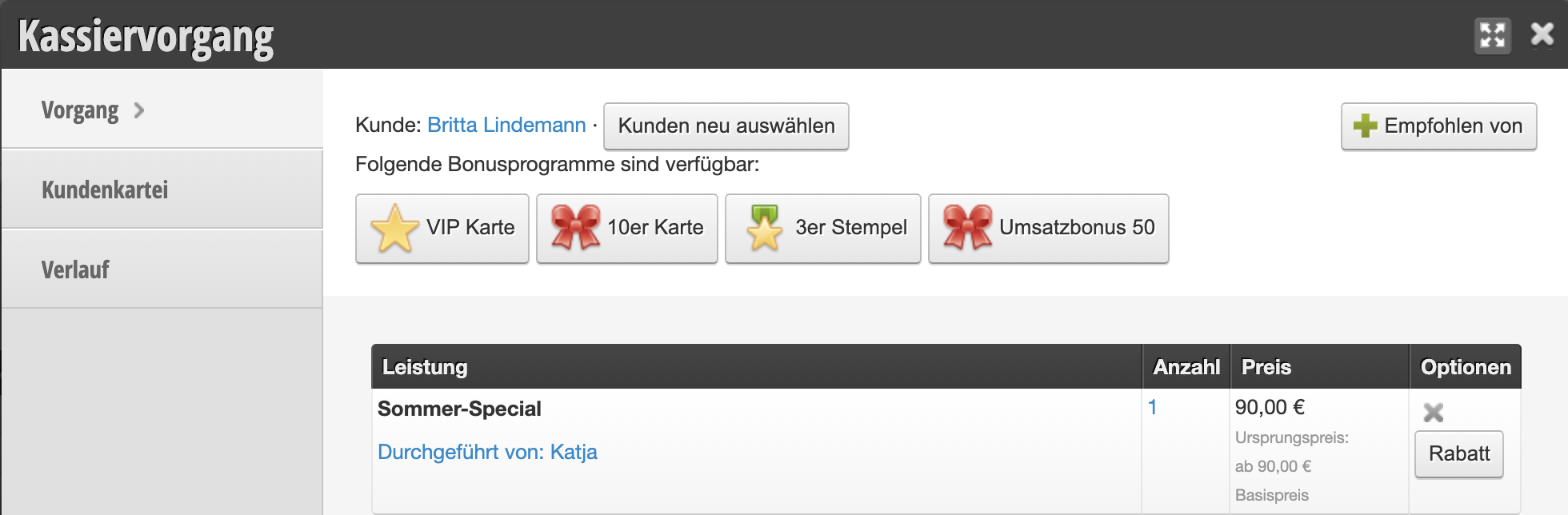Screen dimensions: 1568x515
Task: Change Durchgeführt von: Katja
Action: tap(487, 452)
